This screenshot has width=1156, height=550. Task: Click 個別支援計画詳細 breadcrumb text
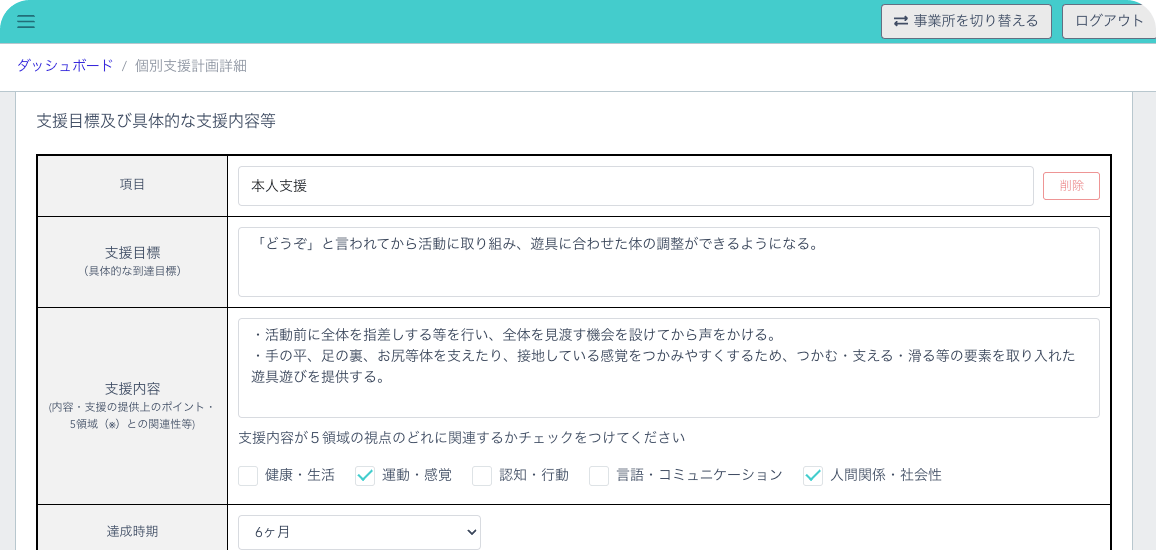click(191, 66)
